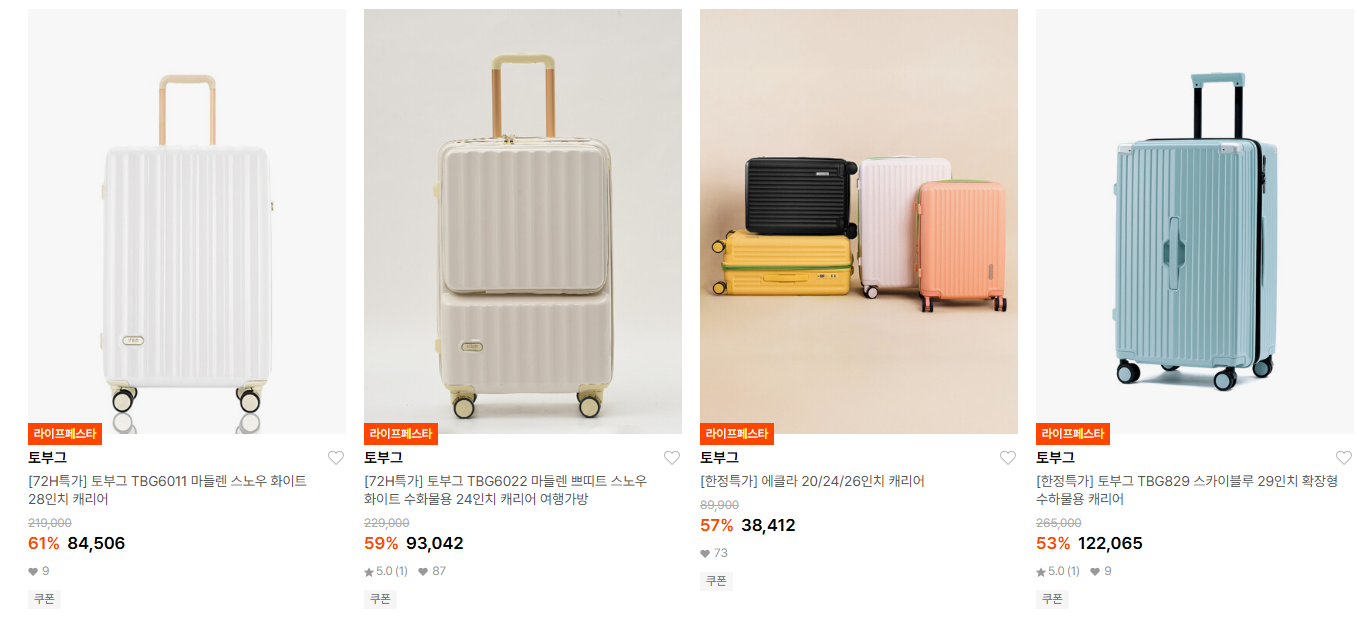1357x641 pixels.
Task: Toggle wishlist heart for TBG6011 snow white carrier
Action: [x=336, y=458]
